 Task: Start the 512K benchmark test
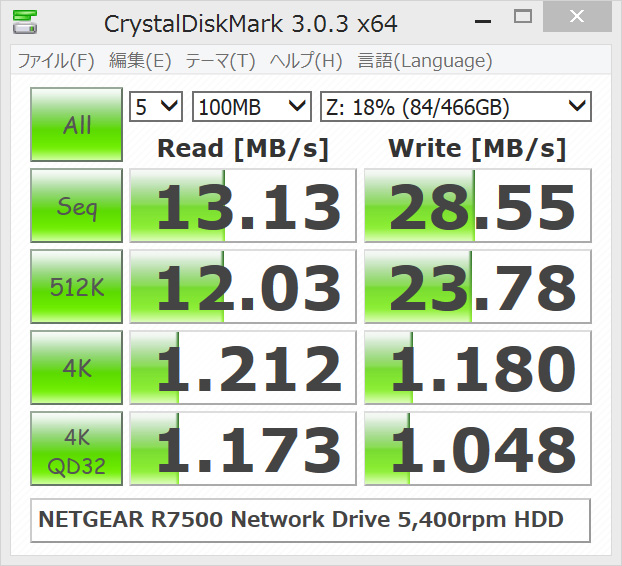pos(77,286)
